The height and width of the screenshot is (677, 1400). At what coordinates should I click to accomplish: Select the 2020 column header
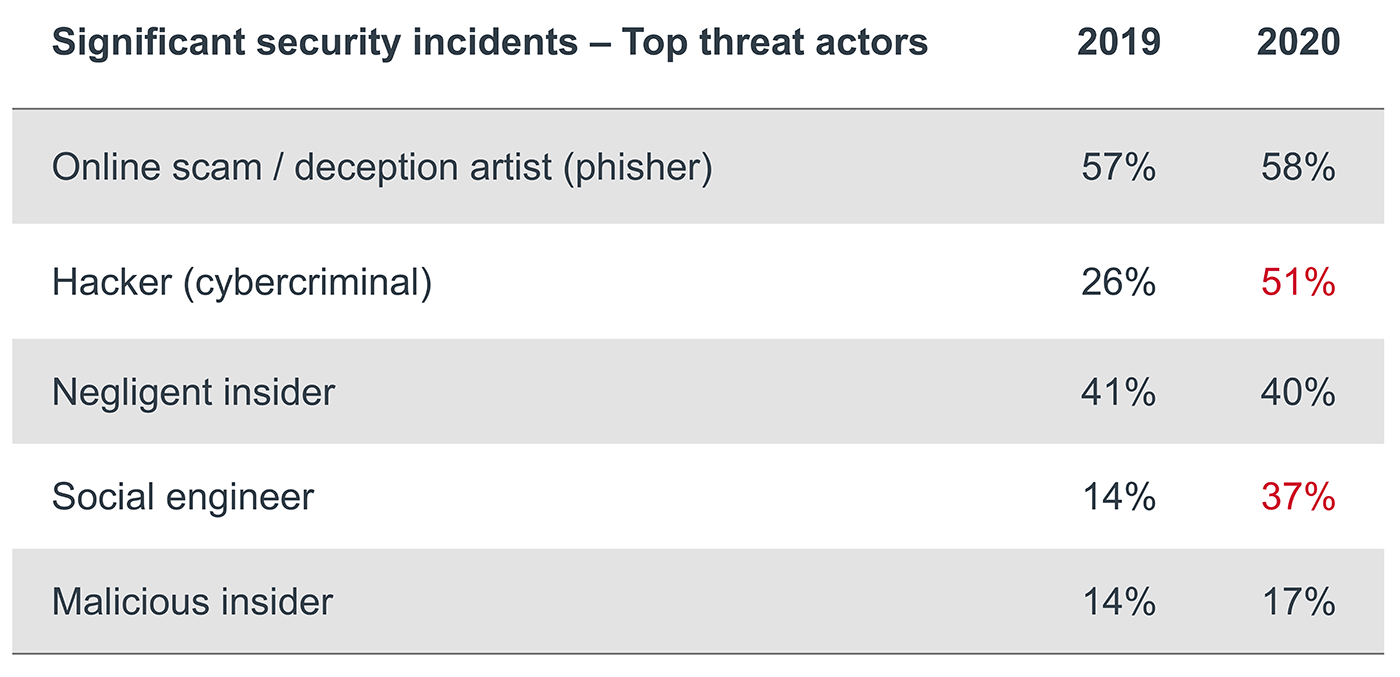coord(1298,43)
